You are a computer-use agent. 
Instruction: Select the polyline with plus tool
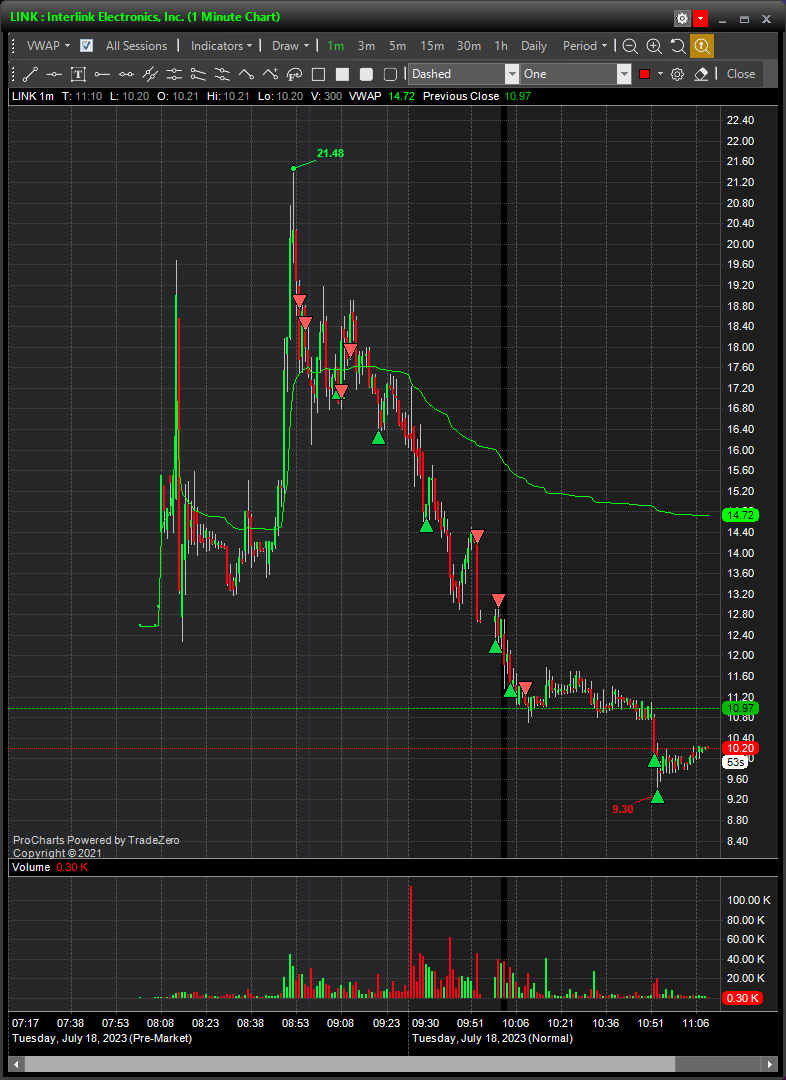[x=270, y=74]
